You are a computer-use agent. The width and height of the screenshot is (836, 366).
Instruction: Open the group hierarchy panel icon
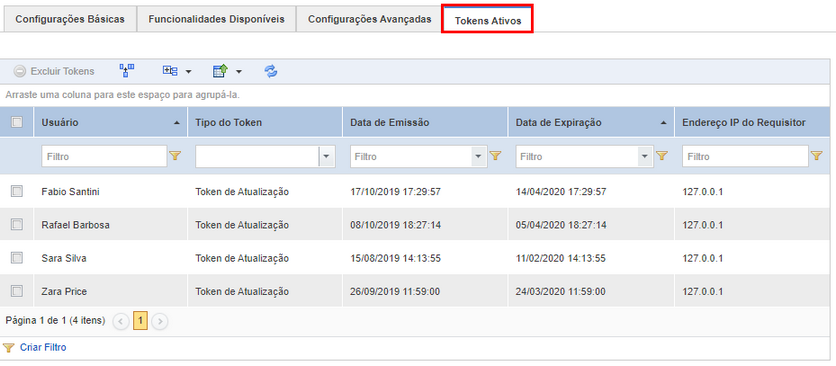[126, 71]
